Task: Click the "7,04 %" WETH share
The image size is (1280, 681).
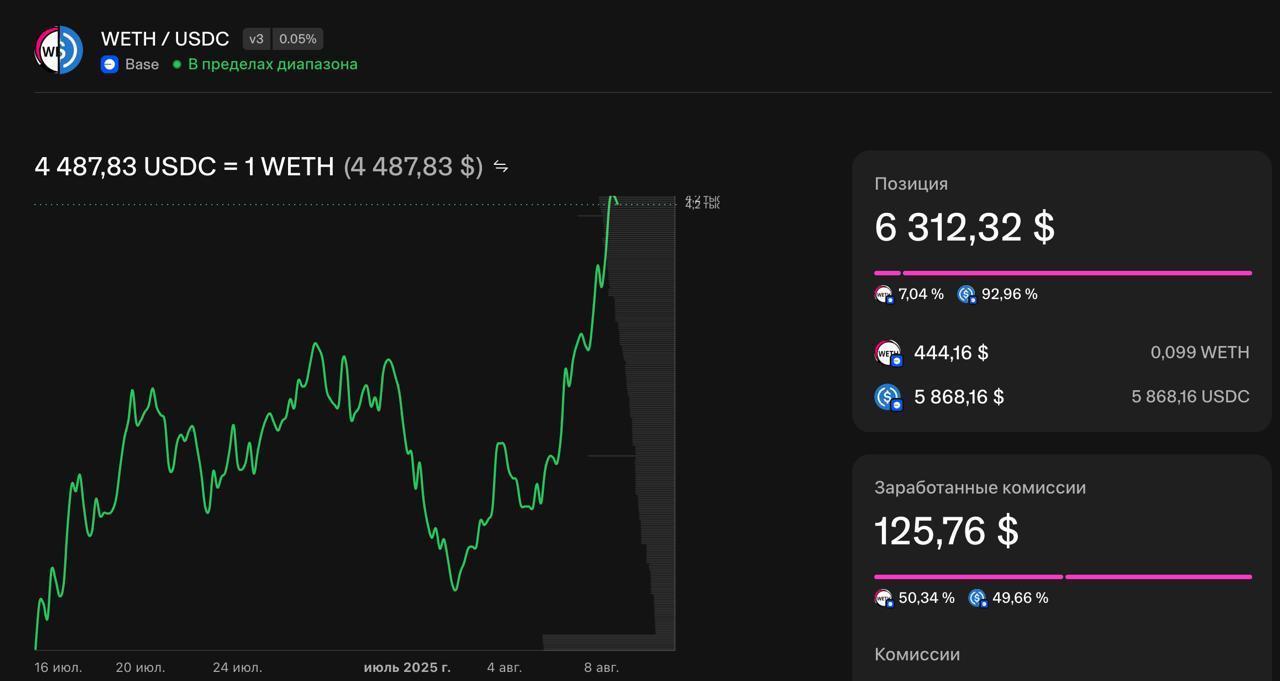Action: pos(921,294)
